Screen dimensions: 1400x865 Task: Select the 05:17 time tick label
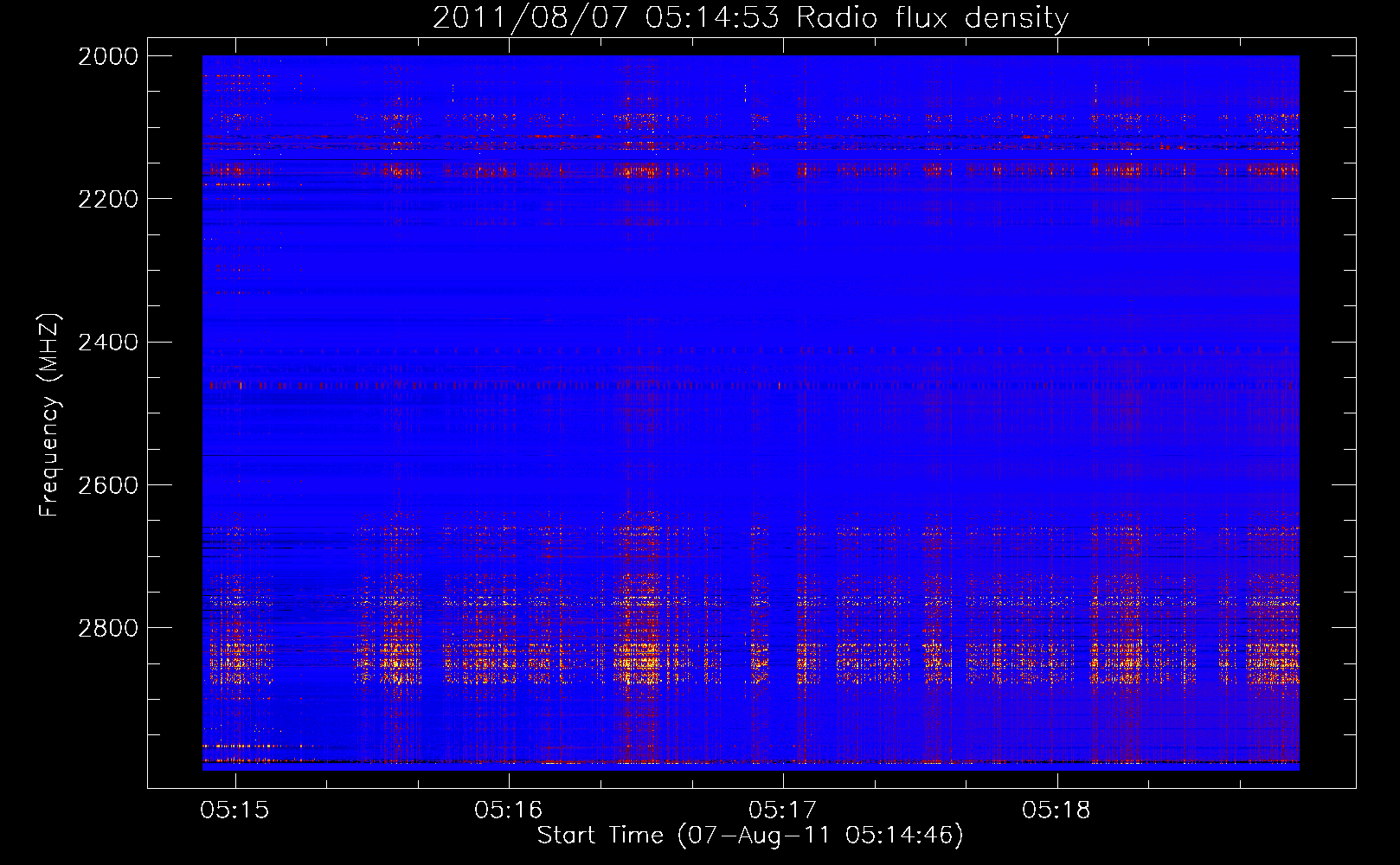783,810
